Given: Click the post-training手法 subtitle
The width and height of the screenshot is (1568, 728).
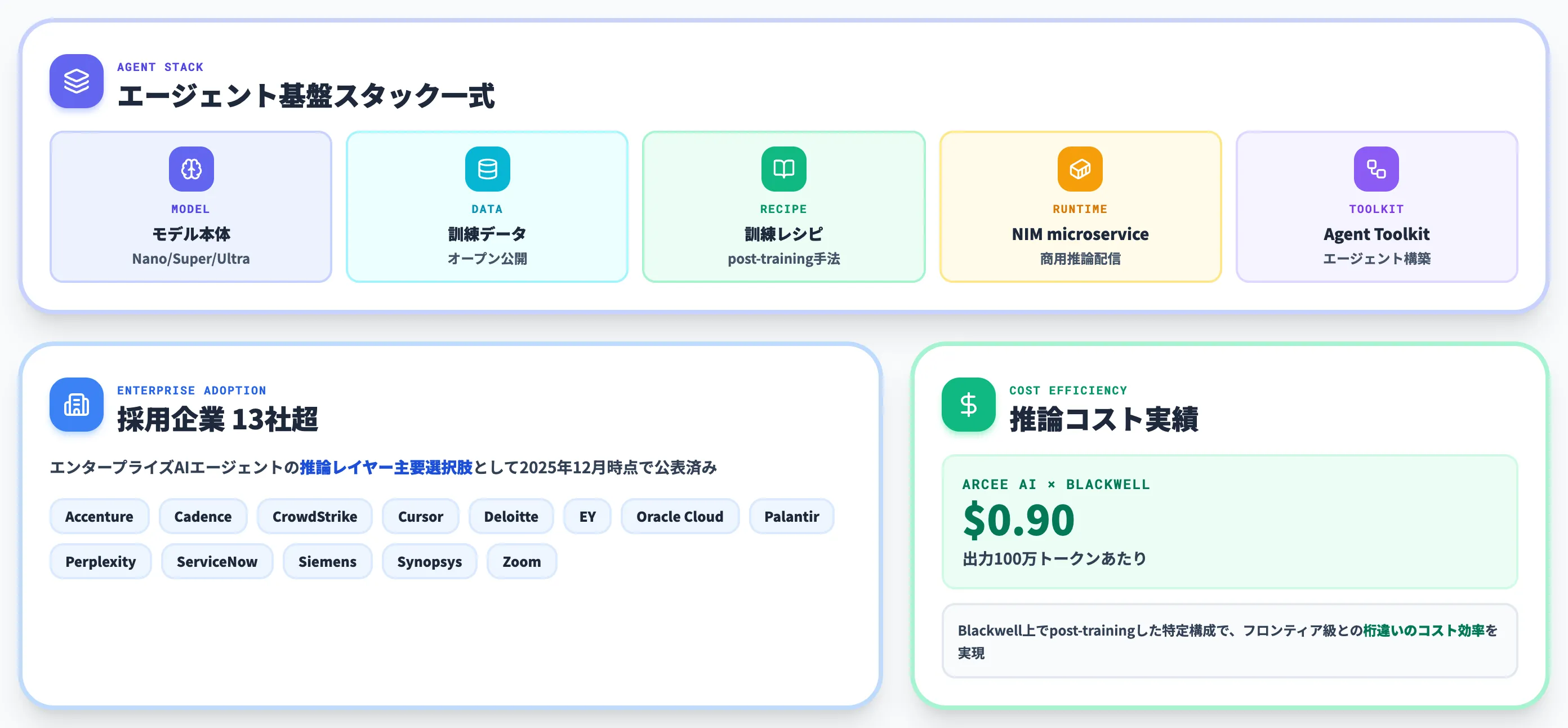Looking at the screenshot, I should (783, 259).
